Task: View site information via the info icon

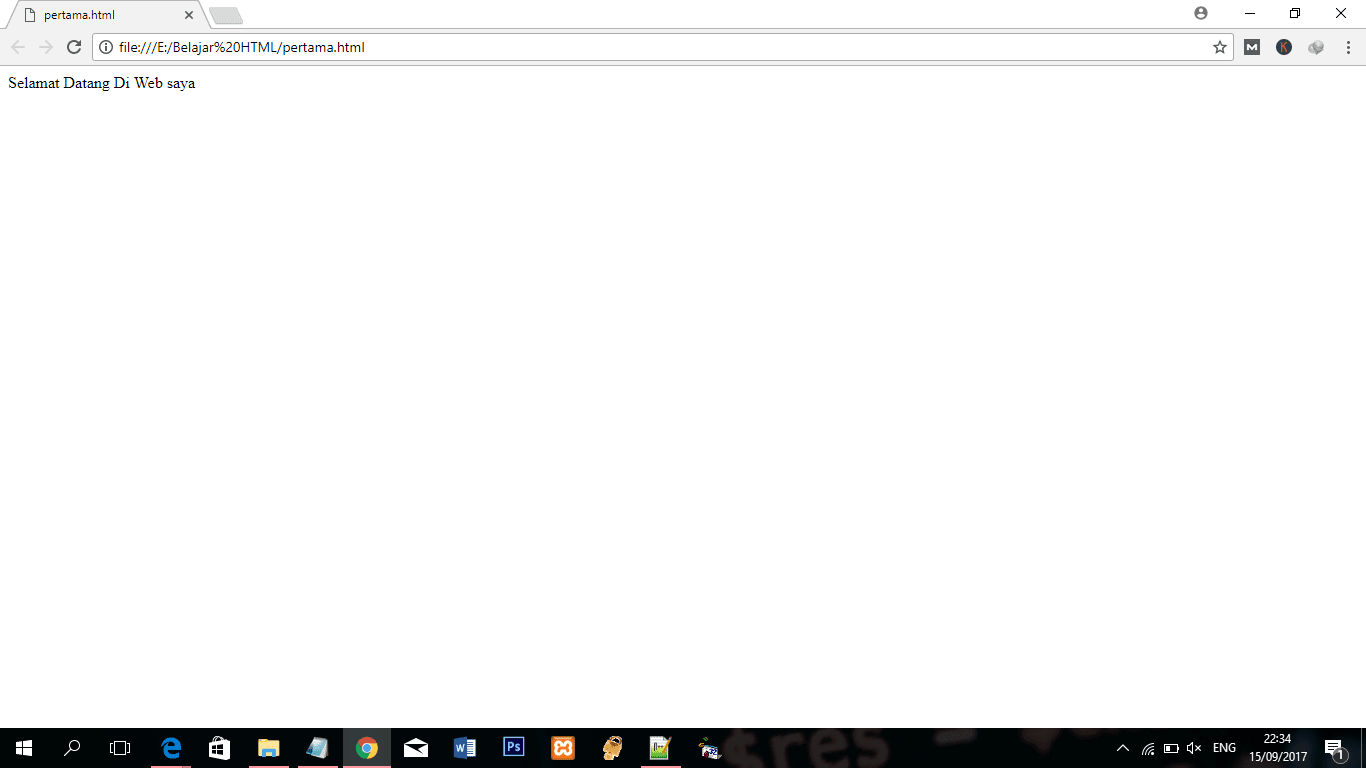Action: click(106, 47)
